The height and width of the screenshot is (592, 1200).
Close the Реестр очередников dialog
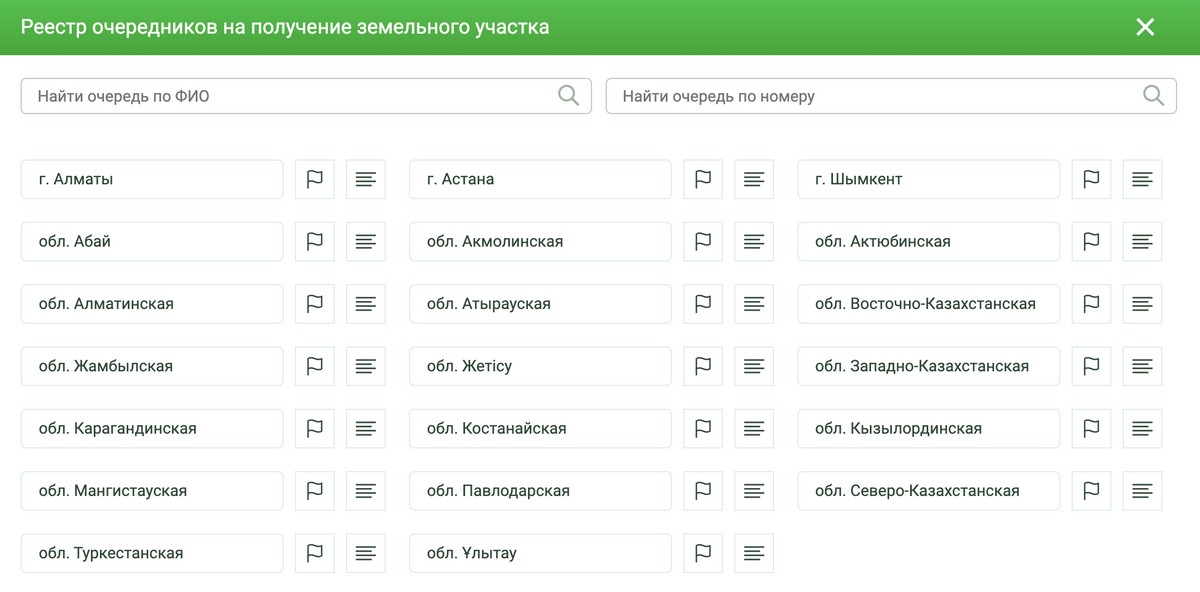pos(1146,27)
